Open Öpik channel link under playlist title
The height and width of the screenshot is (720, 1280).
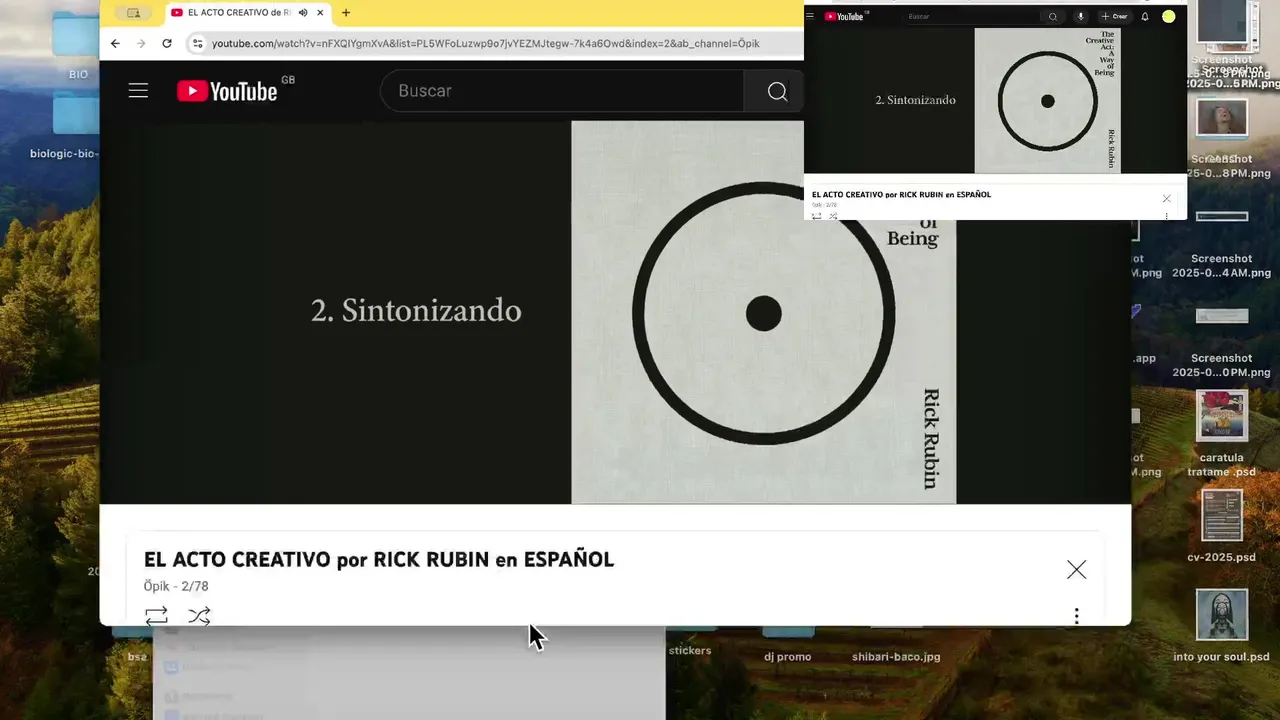[157, 586]
